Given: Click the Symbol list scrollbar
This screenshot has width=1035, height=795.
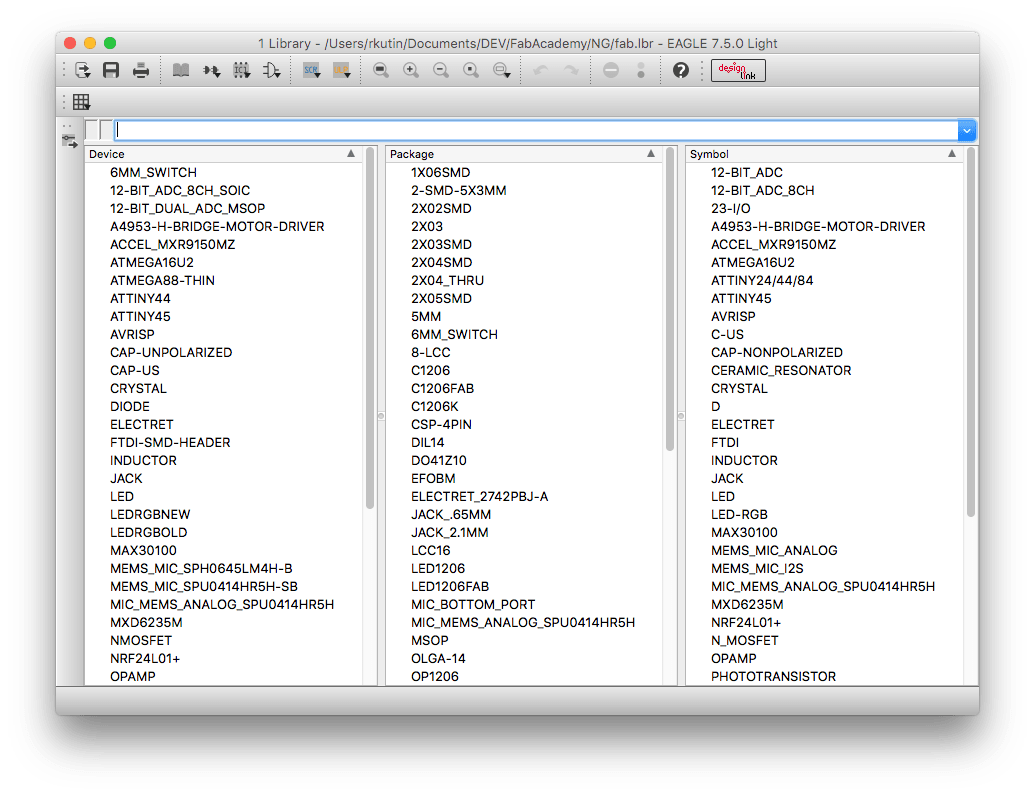Looking at the screenshot, I should (970, 332).
